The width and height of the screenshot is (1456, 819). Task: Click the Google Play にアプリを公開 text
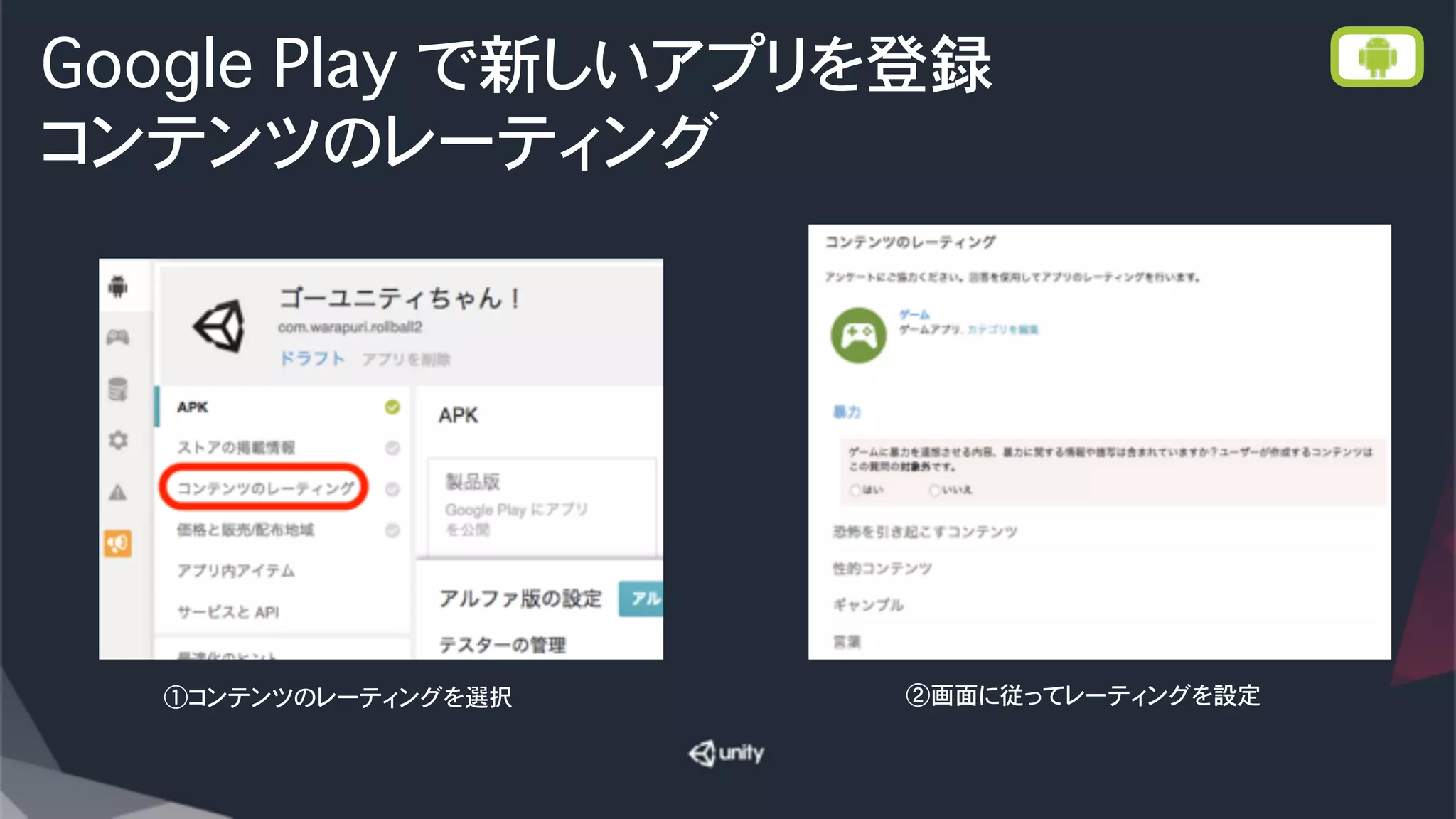[516, 520]
